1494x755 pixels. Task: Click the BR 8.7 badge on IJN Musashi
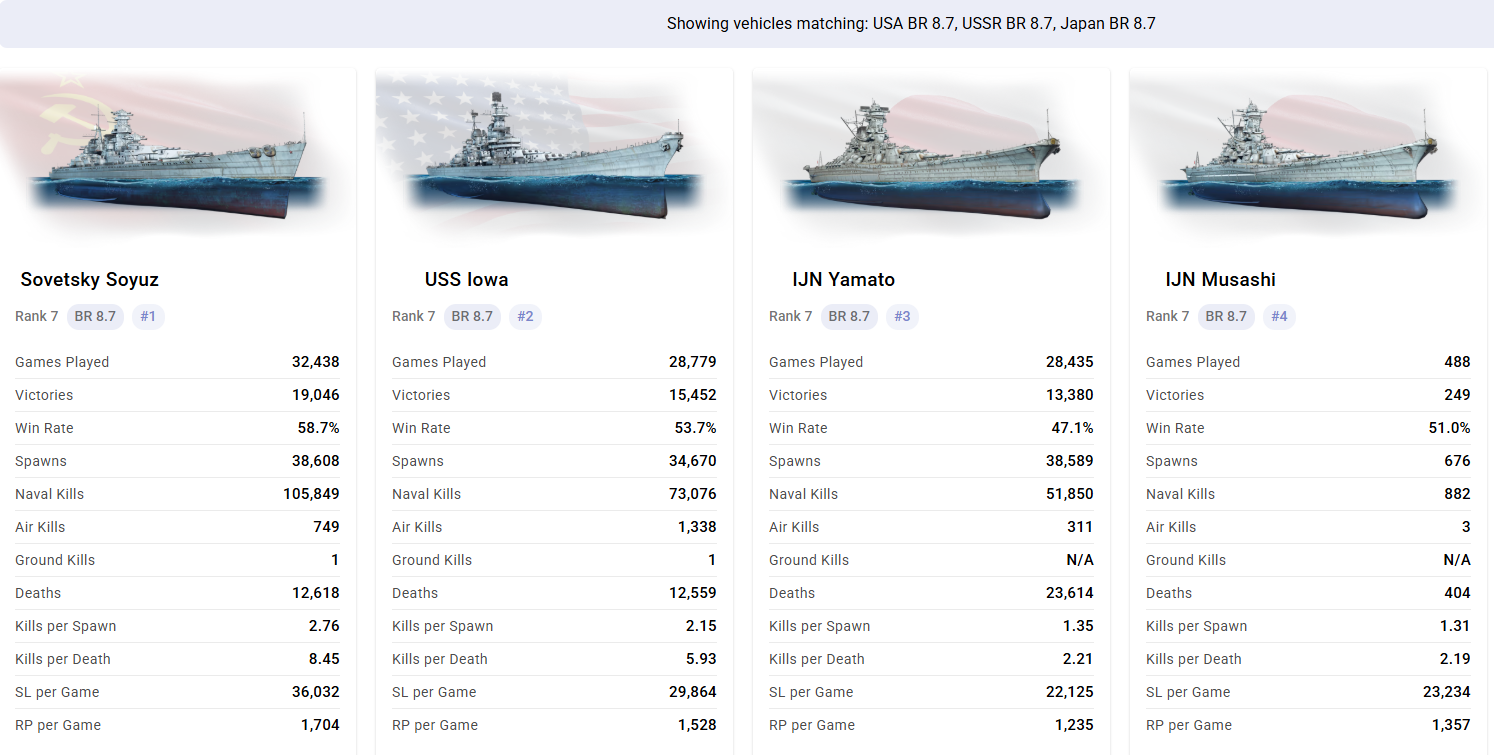[1226, 316]
